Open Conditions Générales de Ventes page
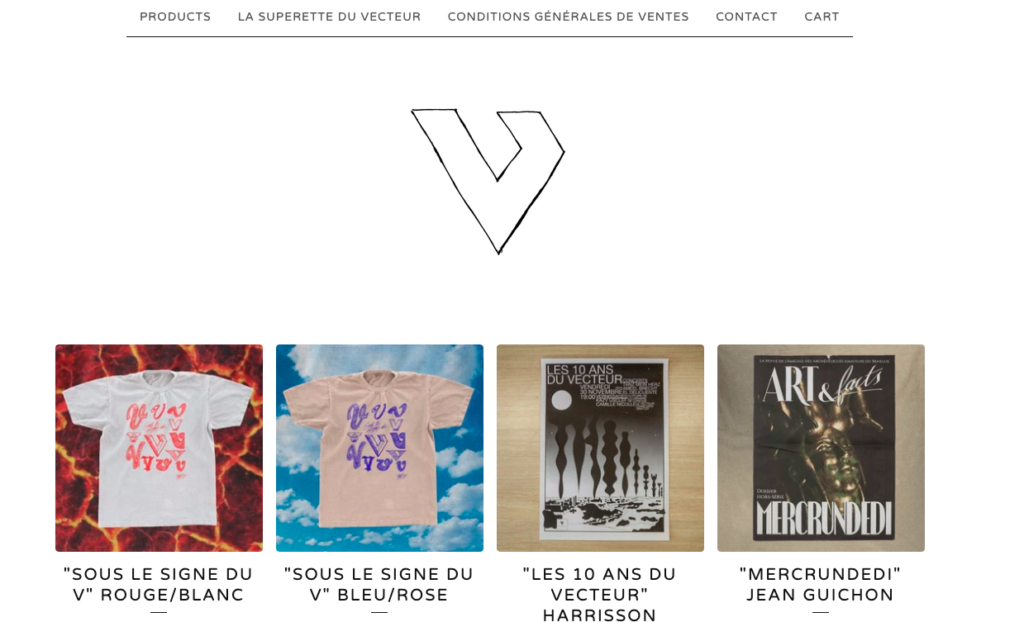 568,17
